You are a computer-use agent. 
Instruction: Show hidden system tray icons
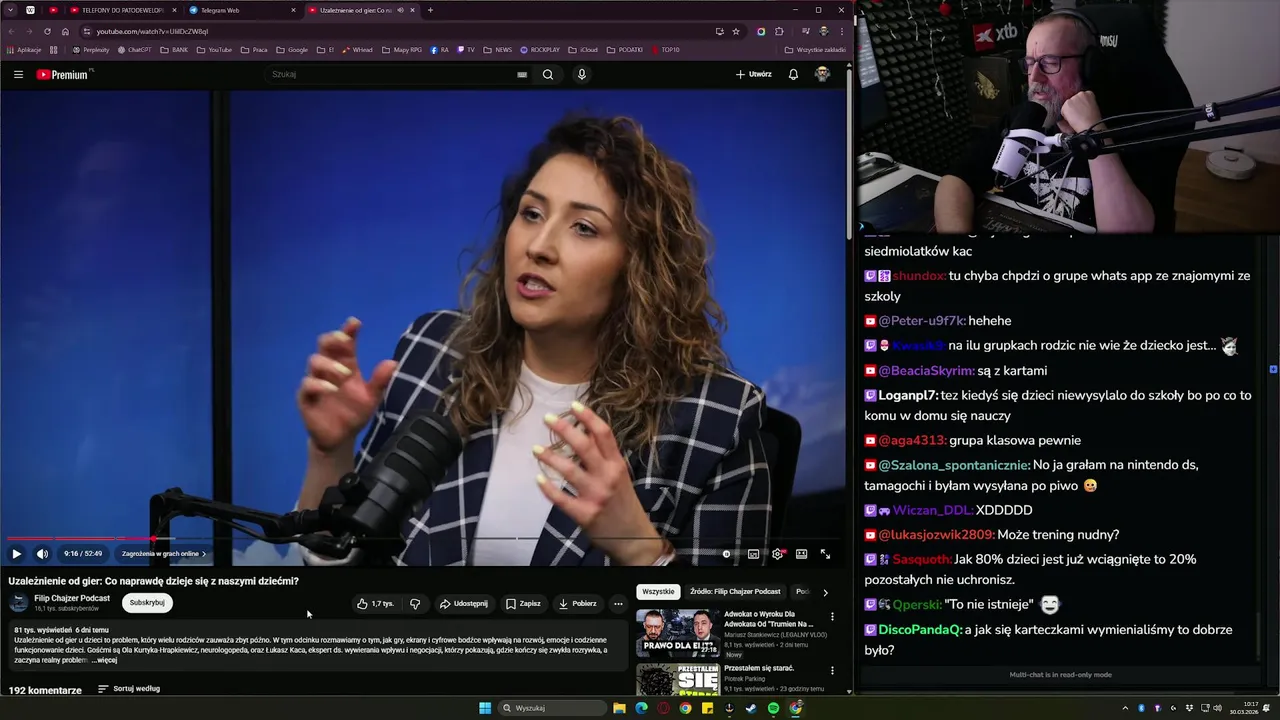point(1123,708)
